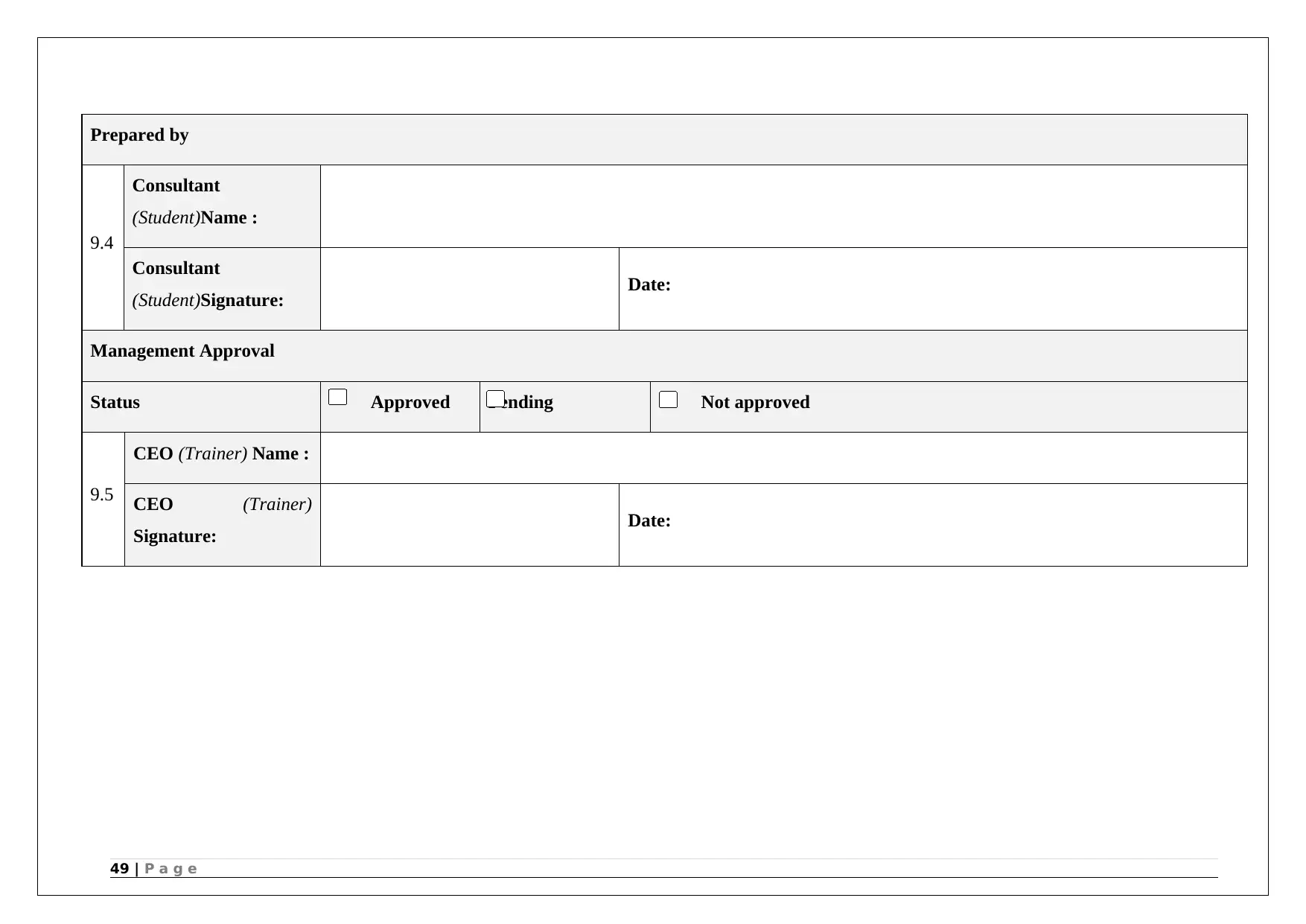Click the 'CEO (Trainer) Signature:' label

coord(223,520)
